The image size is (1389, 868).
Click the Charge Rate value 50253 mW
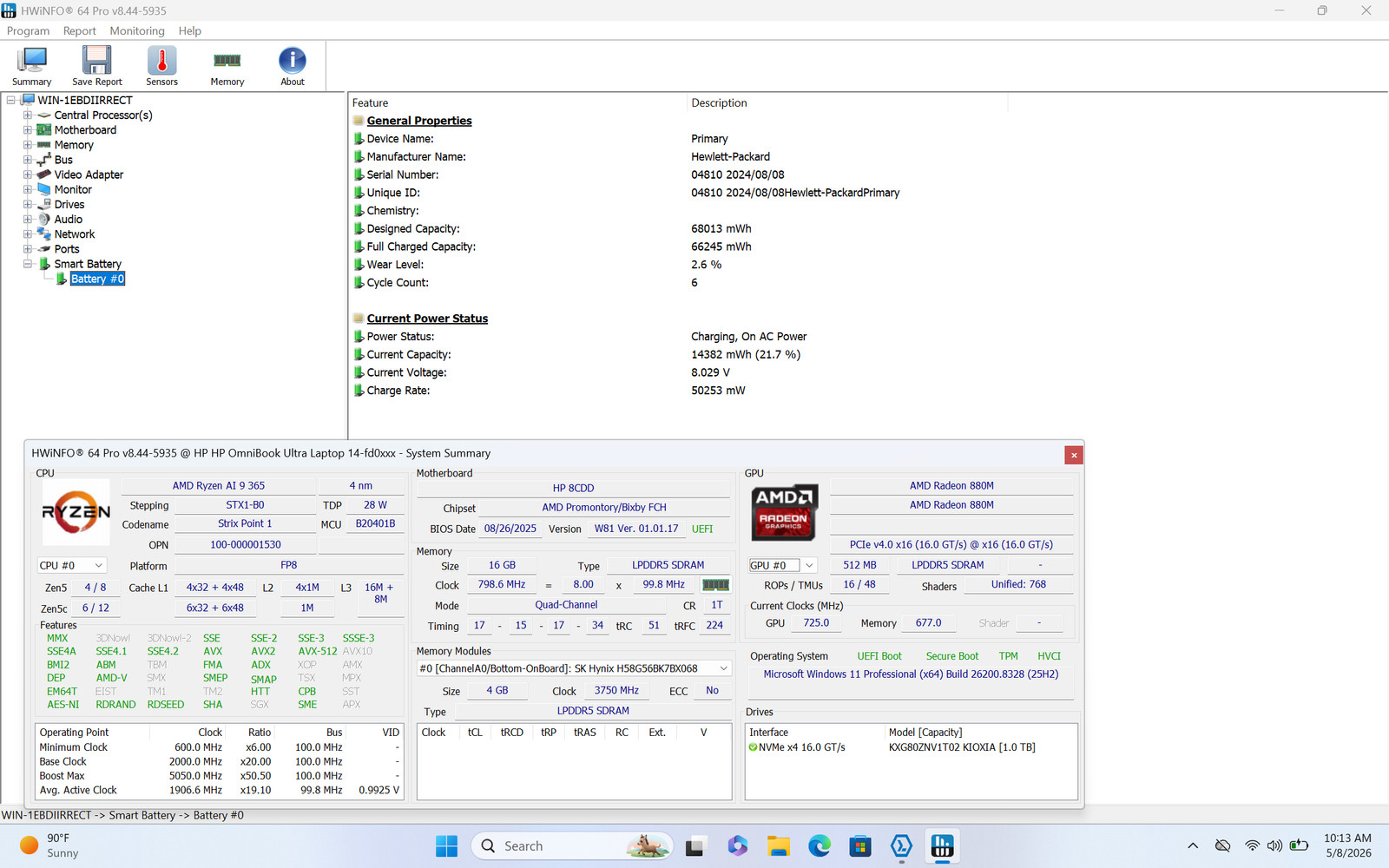pos(718,391)
